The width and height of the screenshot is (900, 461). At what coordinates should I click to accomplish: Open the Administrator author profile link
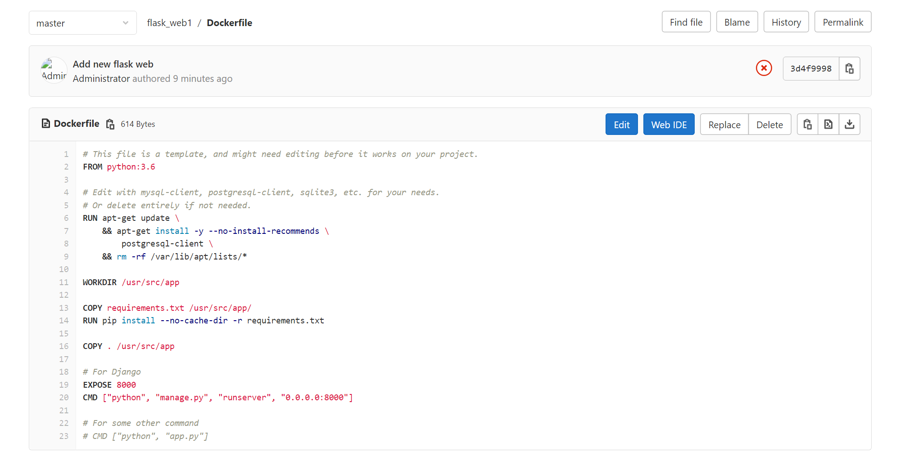point(101,78)
